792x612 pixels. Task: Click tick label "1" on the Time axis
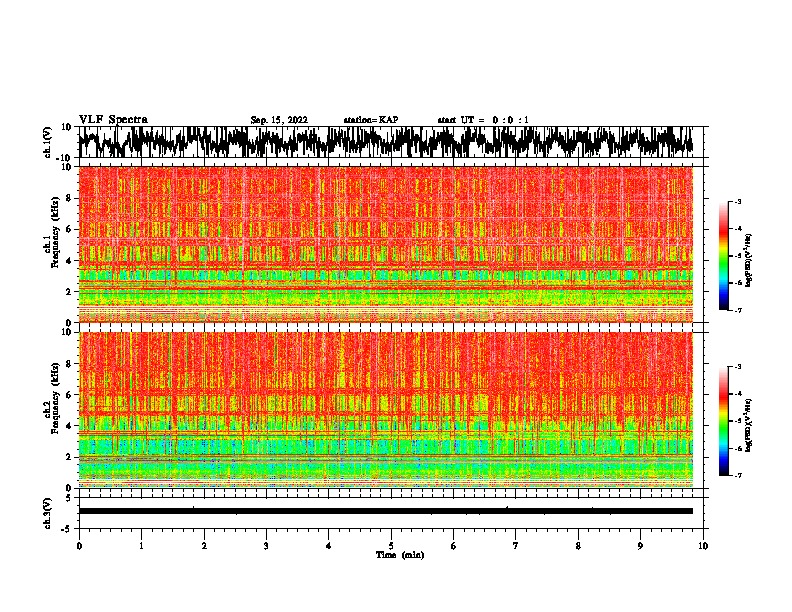click(141, 546)
